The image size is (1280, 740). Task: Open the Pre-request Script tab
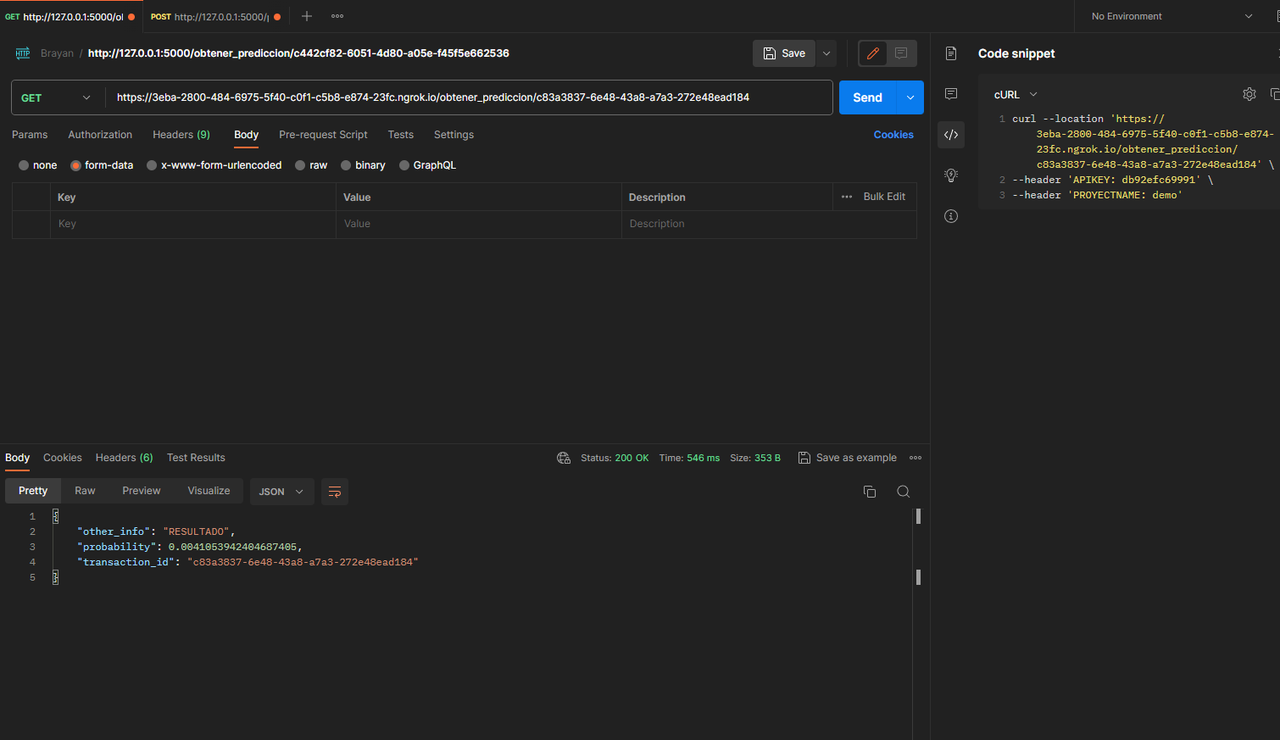[x=323, y=134]
